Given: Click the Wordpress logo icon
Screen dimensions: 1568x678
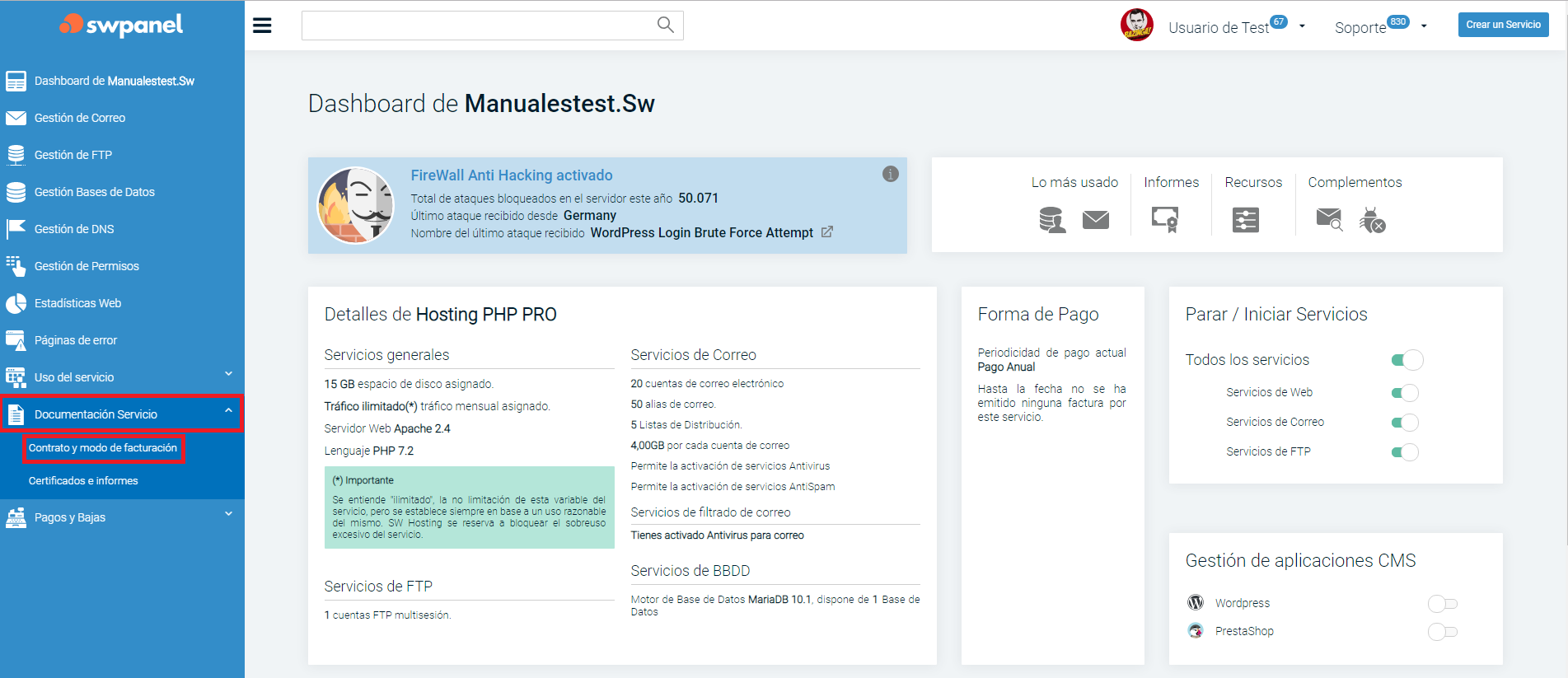Looking at the screenshot, I should [1196, 602].
